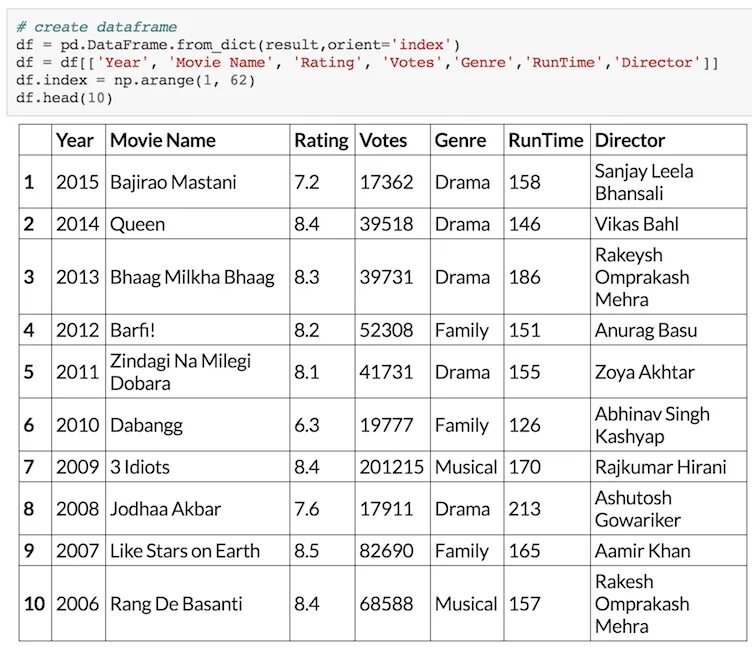Viewport: 752px width, 647px height.
Task: Select the Director column header
Action: [629, 140]
